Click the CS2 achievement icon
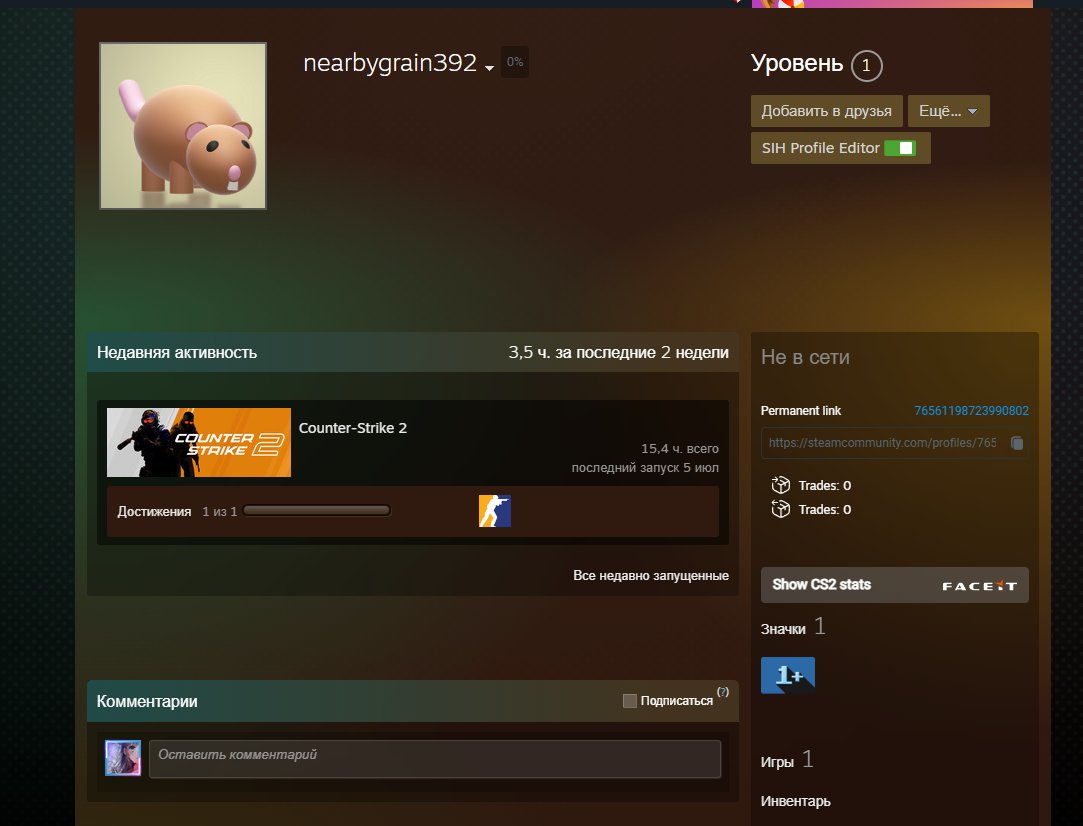The image size is (1083, 826). [x=495, y=511]
